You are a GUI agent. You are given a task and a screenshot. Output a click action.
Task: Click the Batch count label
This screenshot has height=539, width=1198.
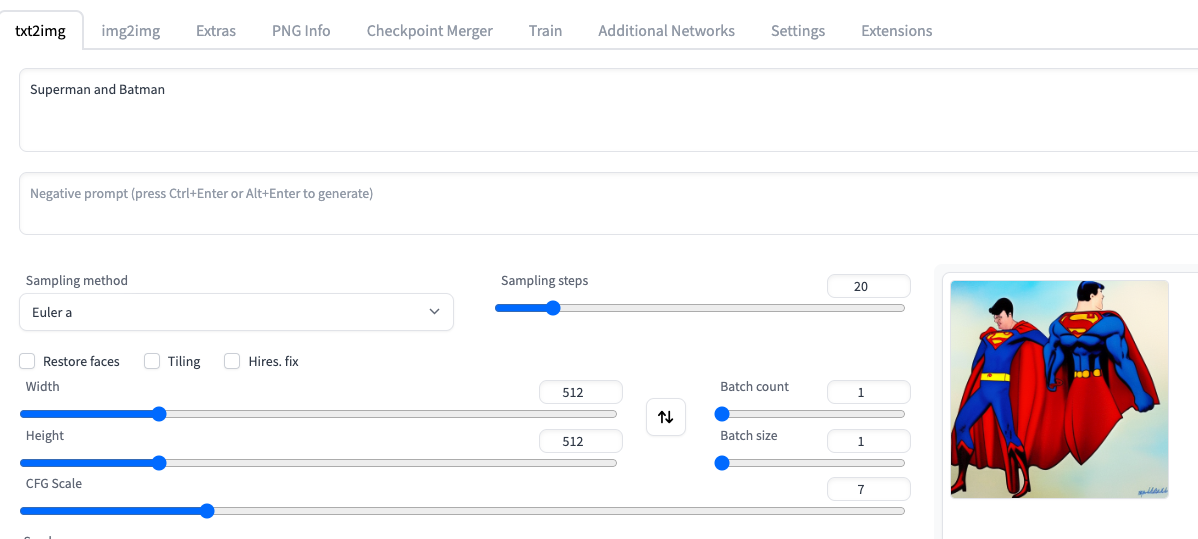point(754,387)
